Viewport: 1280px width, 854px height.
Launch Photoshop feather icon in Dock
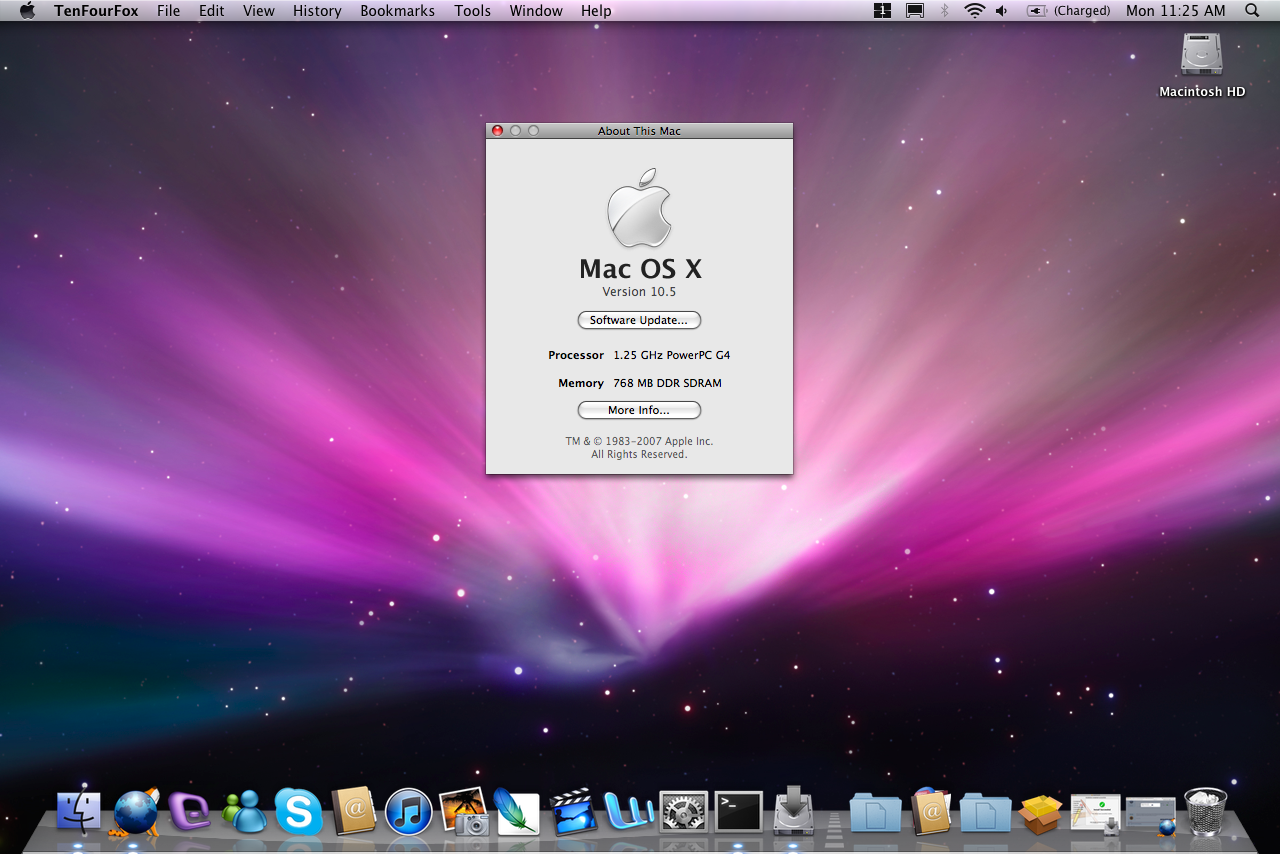pyautogui.click(x=517, y=811)
